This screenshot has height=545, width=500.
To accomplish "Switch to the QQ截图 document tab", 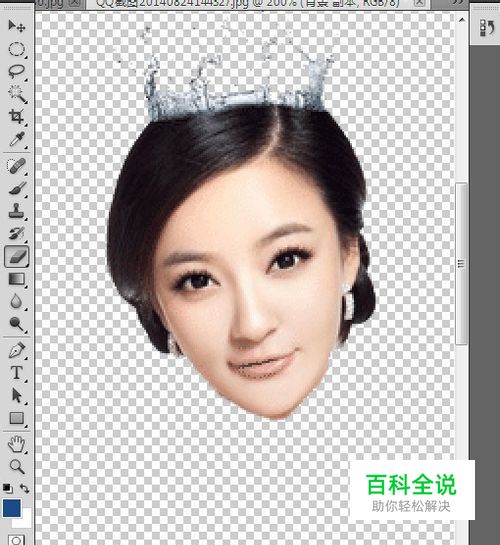I will [x=247, y=4].
